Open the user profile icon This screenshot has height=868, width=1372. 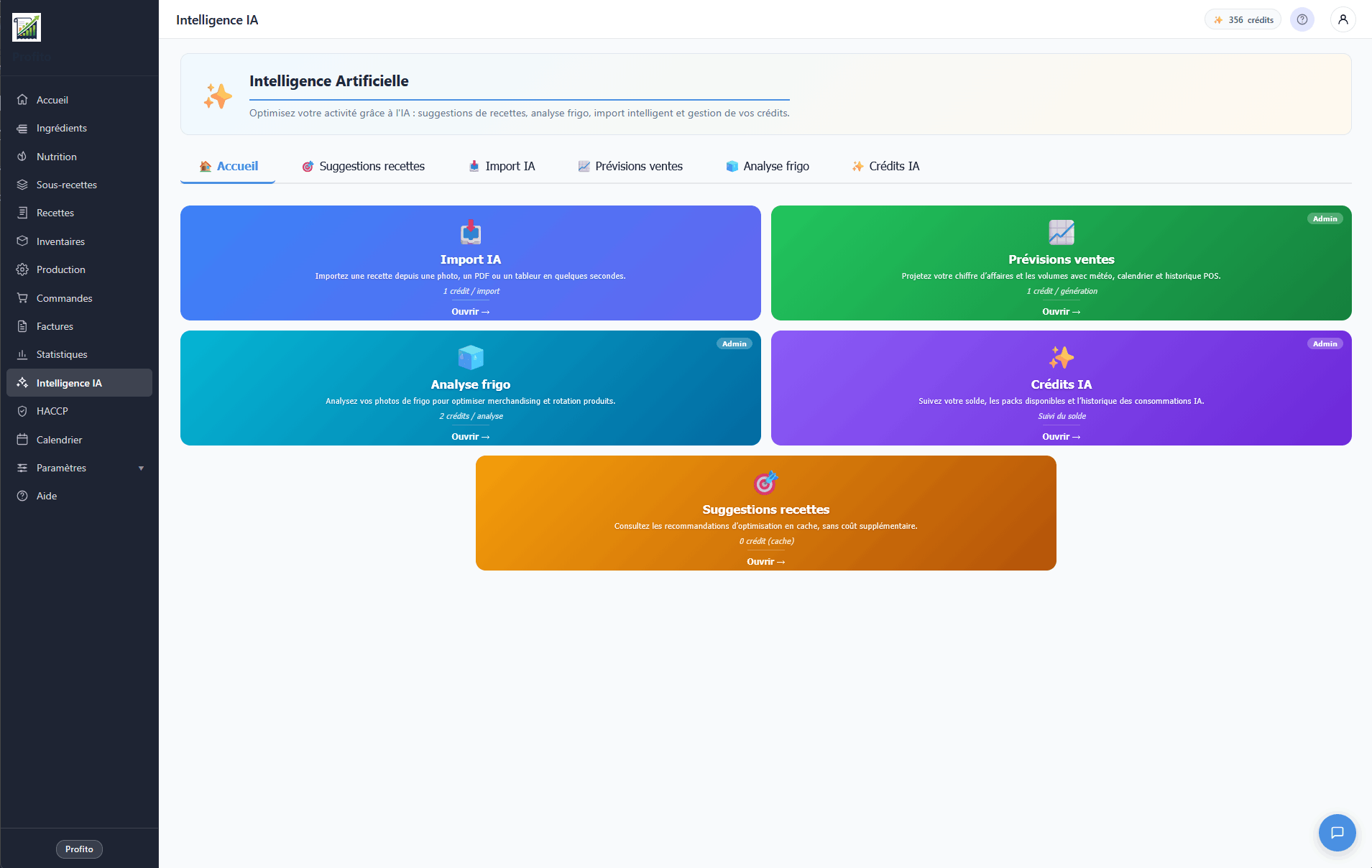coord(1343,19)
